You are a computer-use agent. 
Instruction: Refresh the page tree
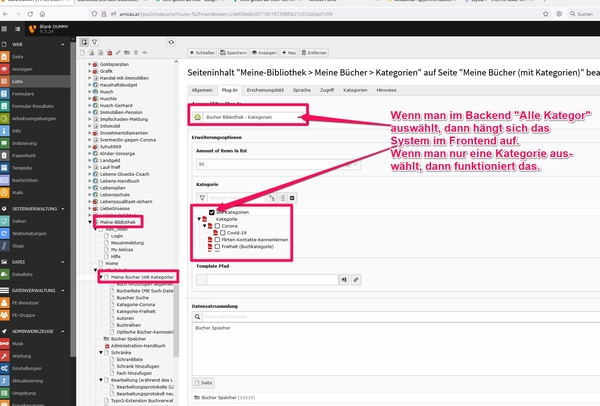coord(170,42)
